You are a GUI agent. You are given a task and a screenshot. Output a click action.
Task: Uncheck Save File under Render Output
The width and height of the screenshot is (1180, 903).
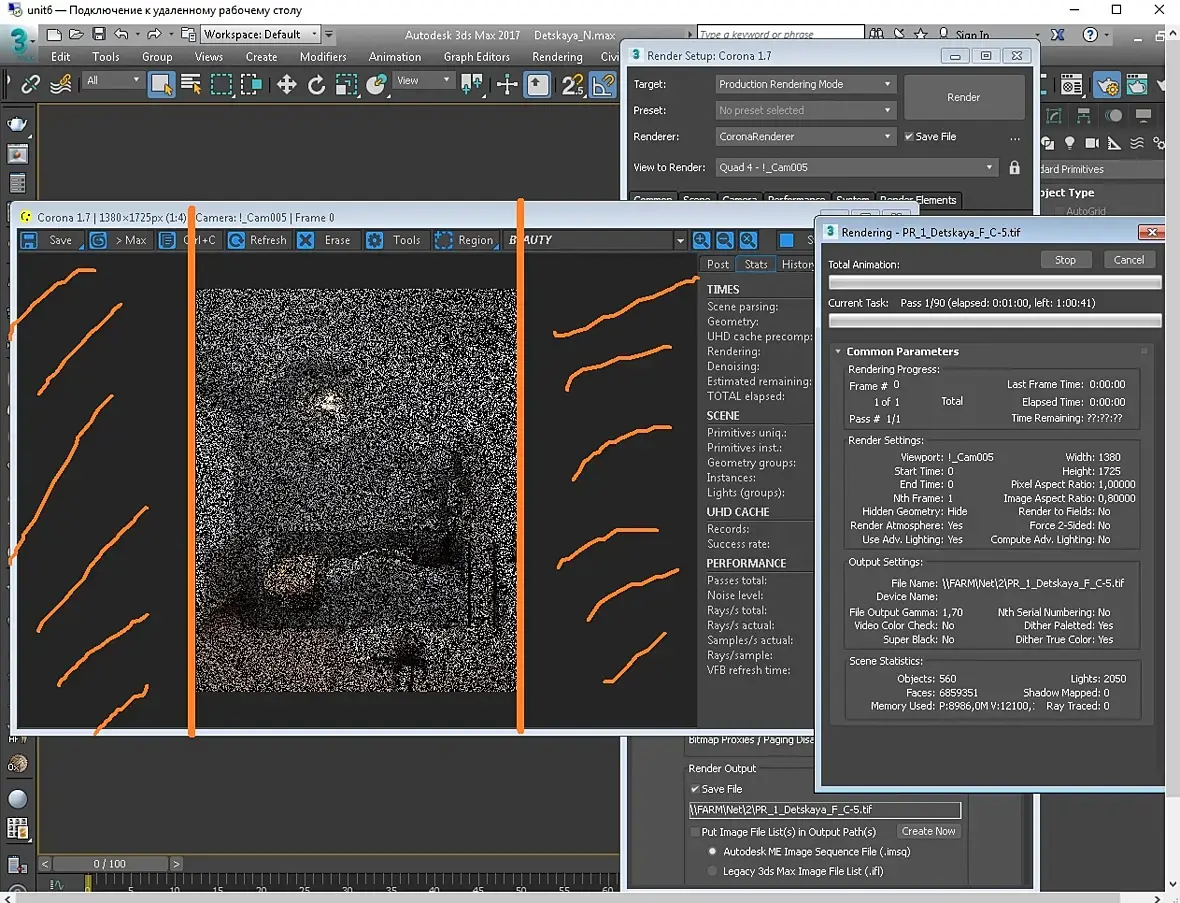696,789
